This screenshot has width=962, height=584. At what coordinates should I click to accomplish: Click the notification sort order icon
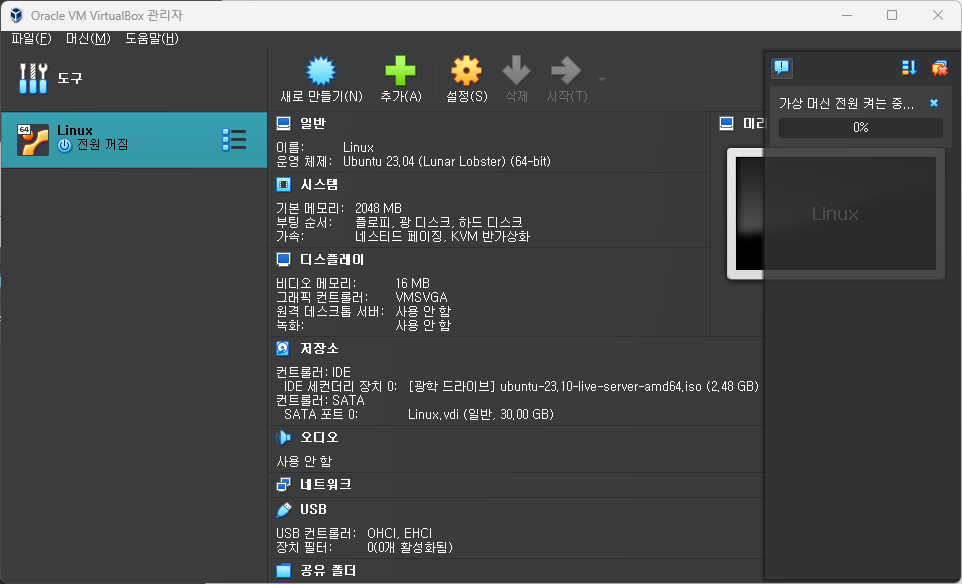[x=909, y=67]
